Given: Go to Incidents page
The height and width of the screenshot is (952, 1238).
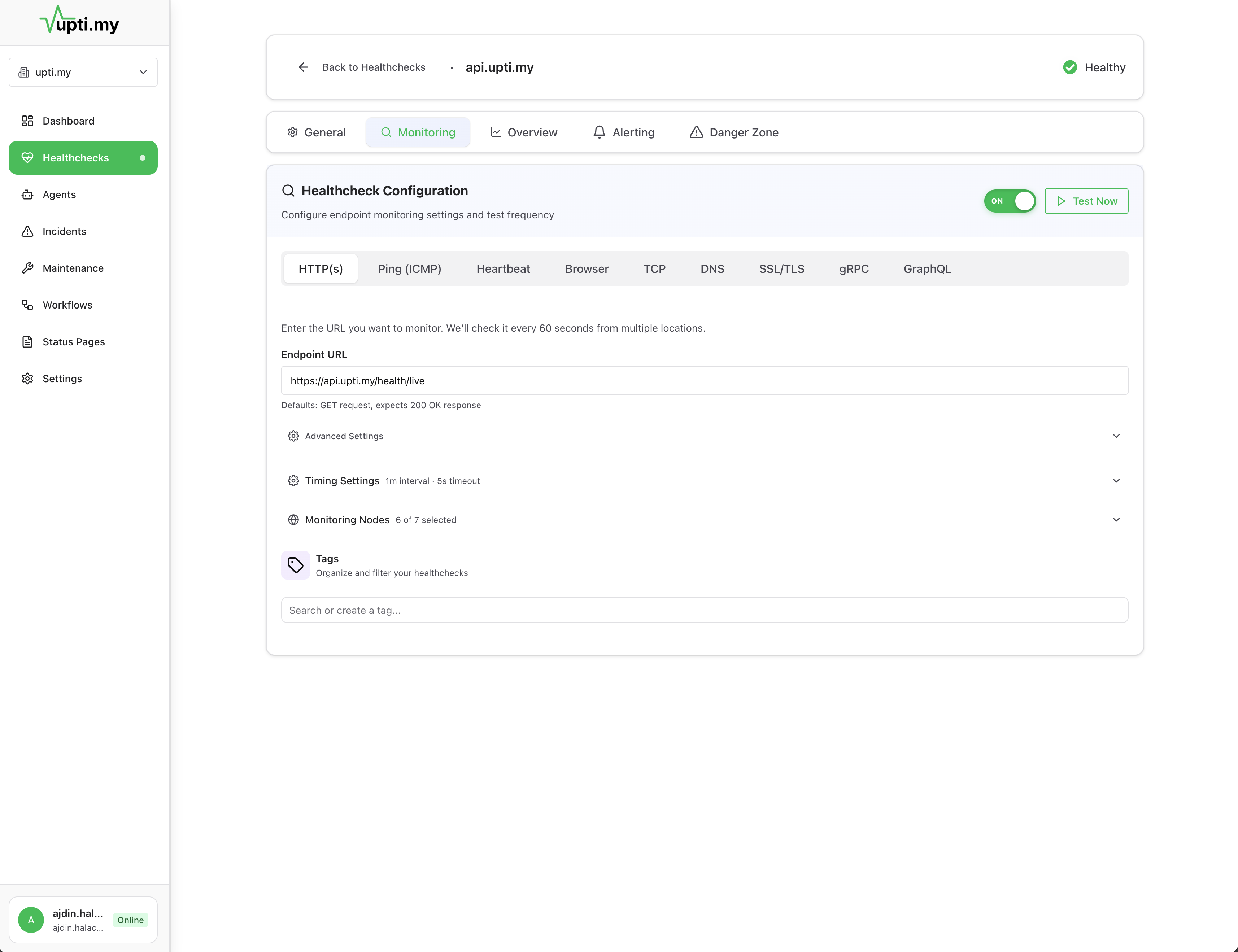Looking at the screenshot, I should point(83,231).
